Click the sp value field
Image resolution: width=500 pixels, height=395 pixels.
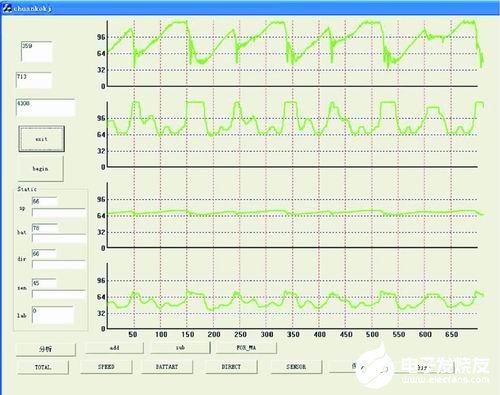45,201
